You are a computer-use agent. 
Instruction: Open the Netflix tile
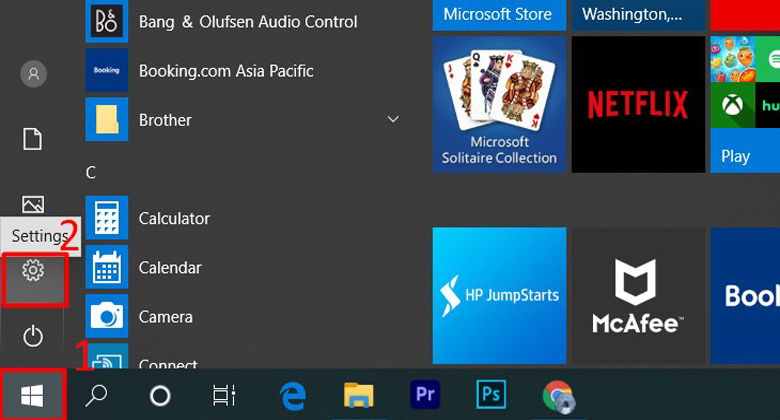point(637,103)
